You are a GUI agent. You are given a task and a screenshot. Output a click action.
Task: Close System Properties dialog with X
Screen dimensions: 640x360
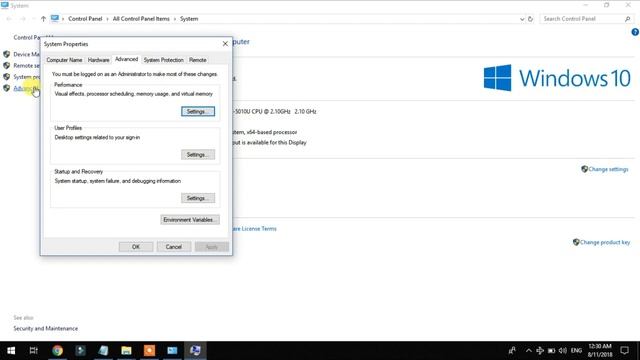[225, 44]
